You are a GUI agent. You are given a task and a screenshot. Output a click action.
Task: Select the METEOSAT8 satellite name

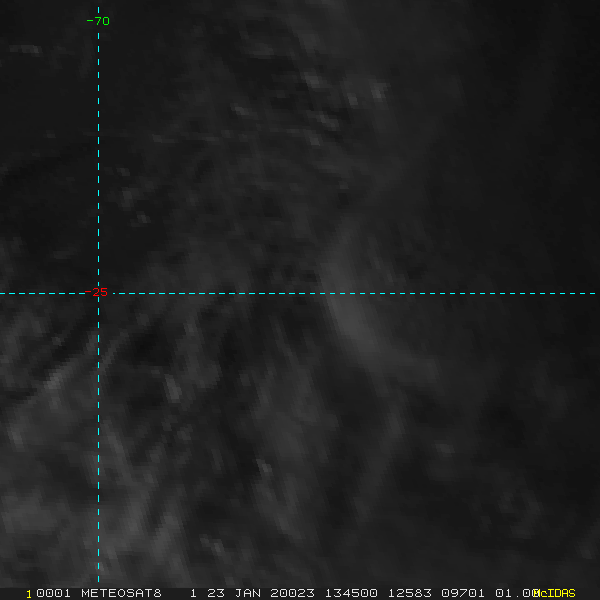121,593
